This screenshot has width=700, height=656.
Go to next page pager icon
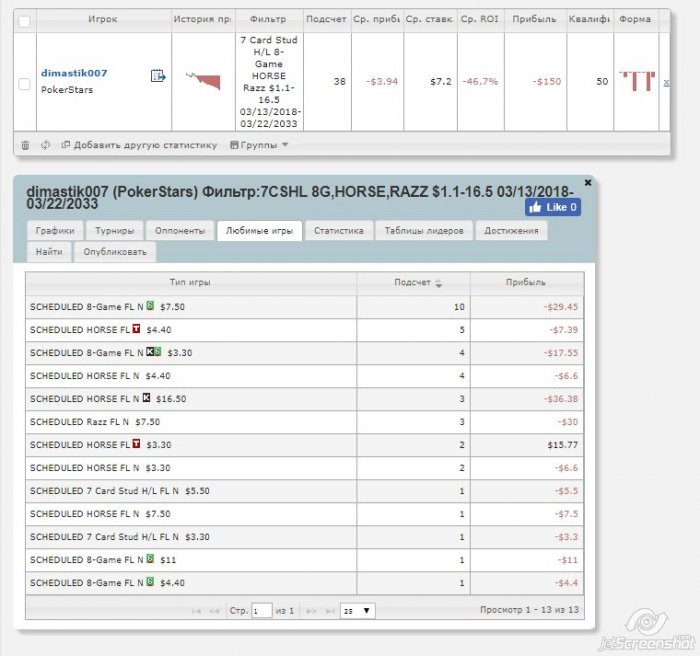pos(312,611)
